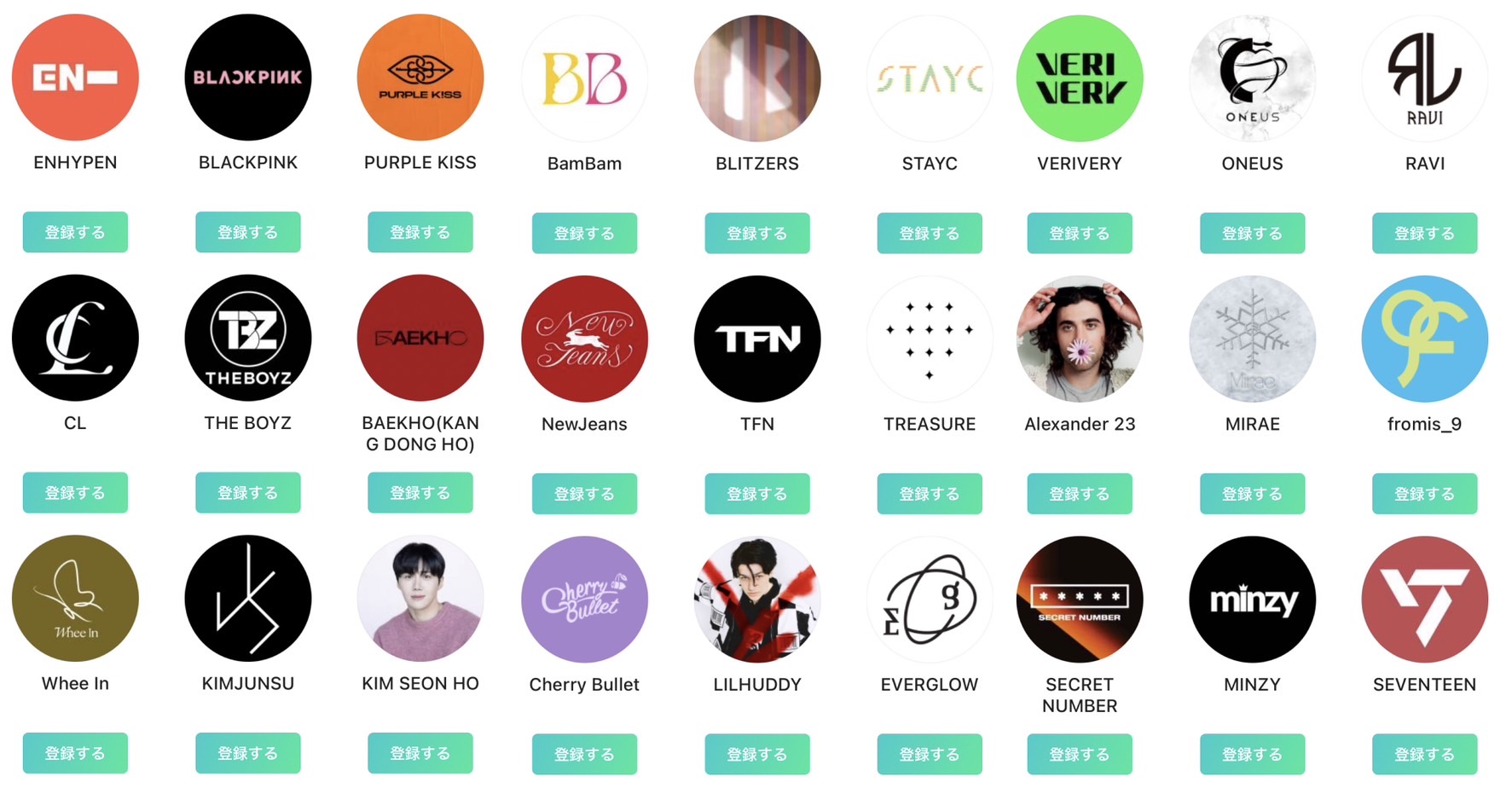The image size is (1512, 788).
Task: Open the BLACKPINK artist logo
Action: tap(248, 78)
